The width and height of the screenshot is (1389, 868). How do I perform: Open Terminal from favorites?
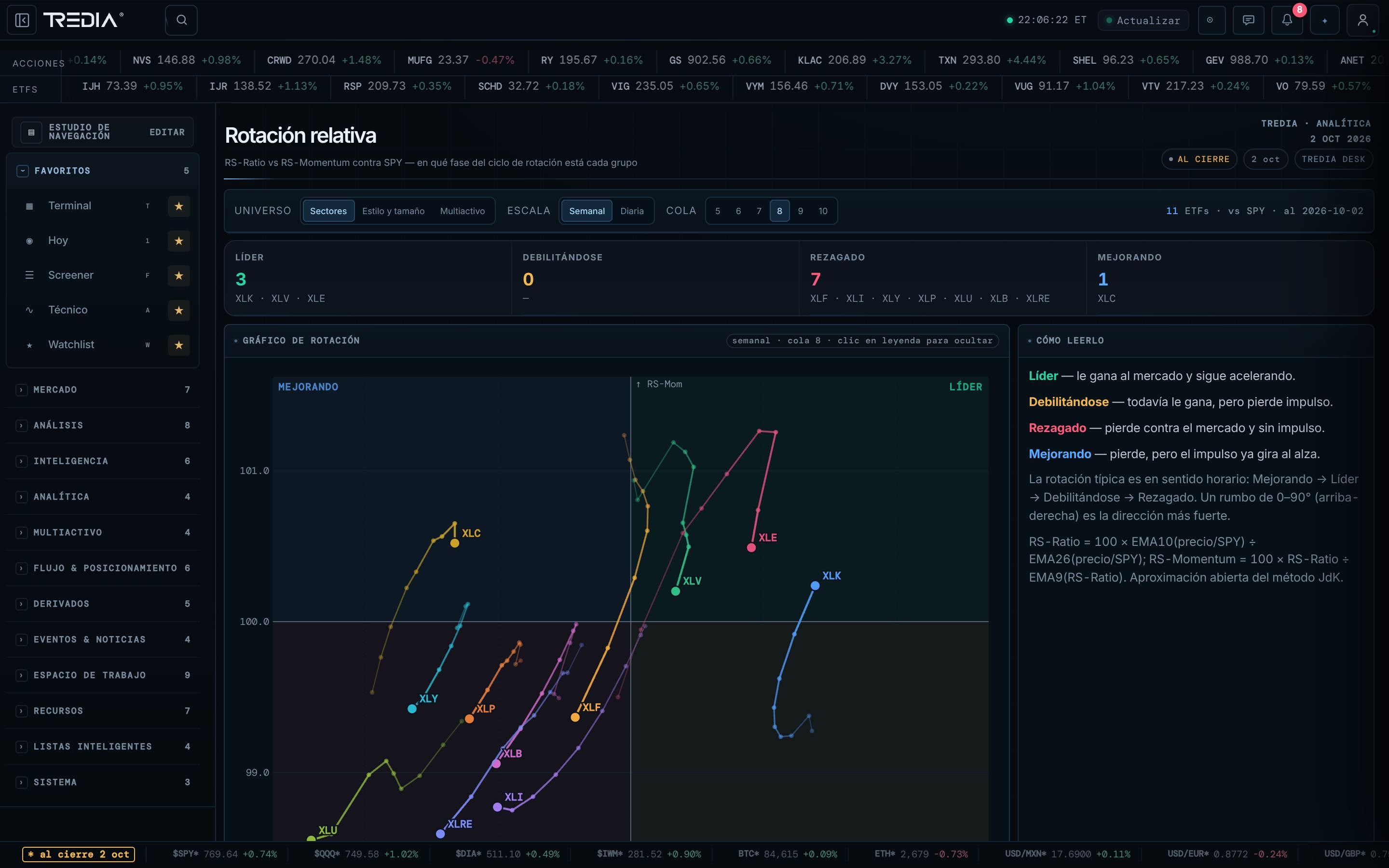[x=69, y=205]
